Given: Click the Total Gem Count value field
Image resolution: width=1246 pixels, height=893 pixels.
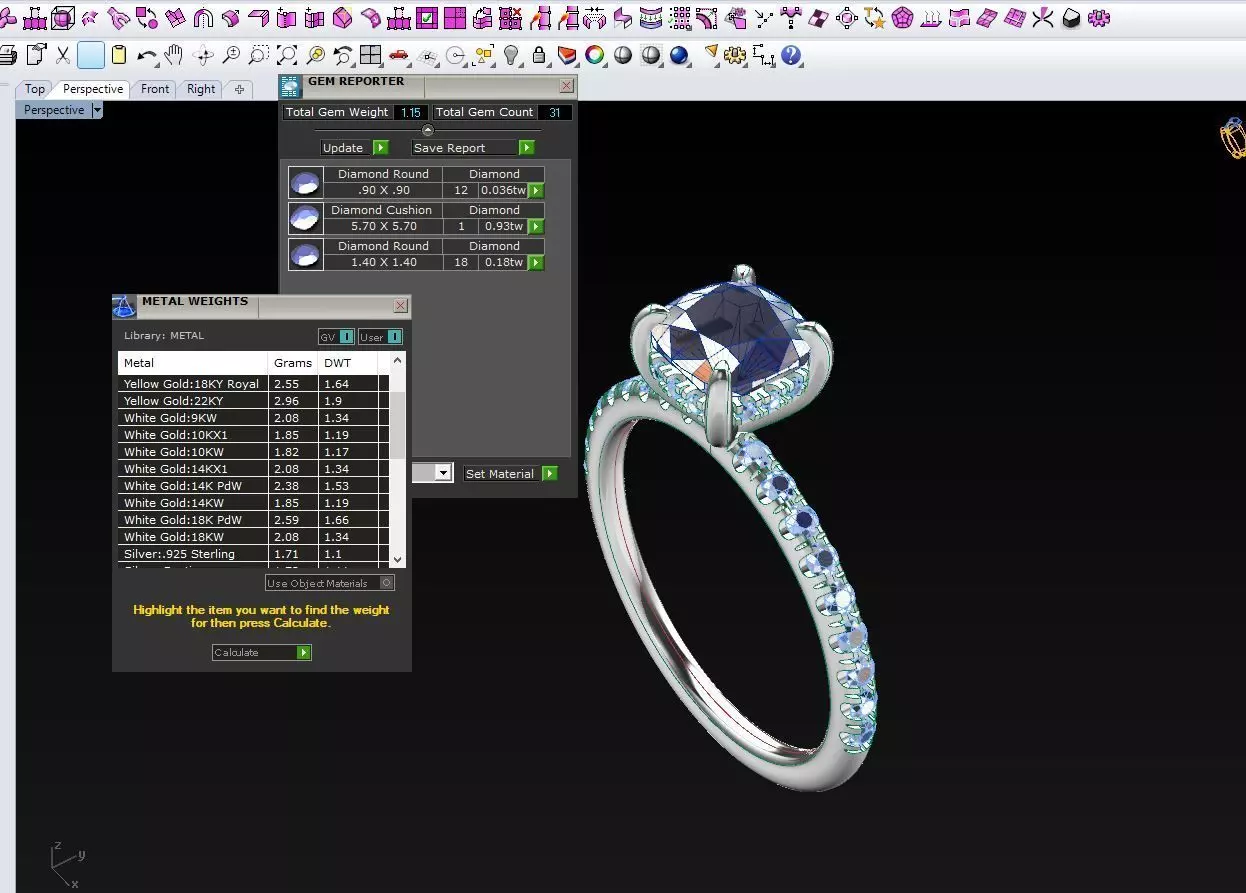Looking at the screenshot, I should 555,112.
